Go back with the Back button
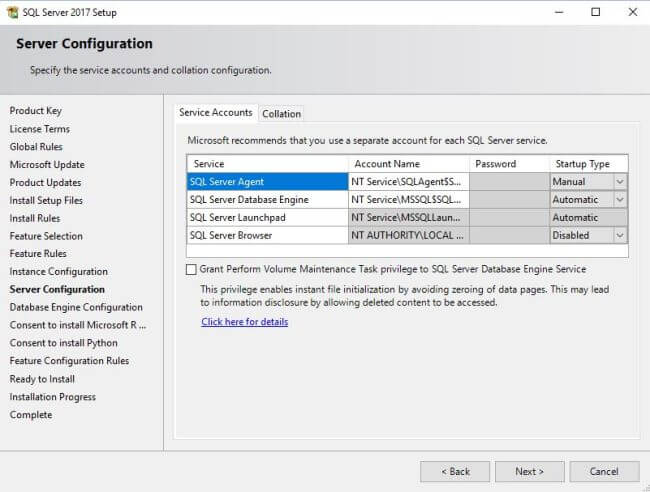Viewport: 650px width, 492px height. 455,471
